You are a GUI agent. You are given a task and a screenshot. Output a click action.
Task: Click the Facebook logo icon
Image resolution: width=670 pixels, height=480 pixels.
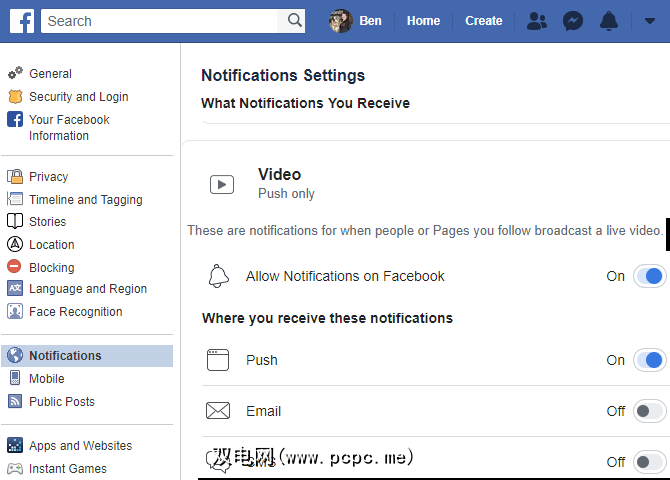coord(22,21)
